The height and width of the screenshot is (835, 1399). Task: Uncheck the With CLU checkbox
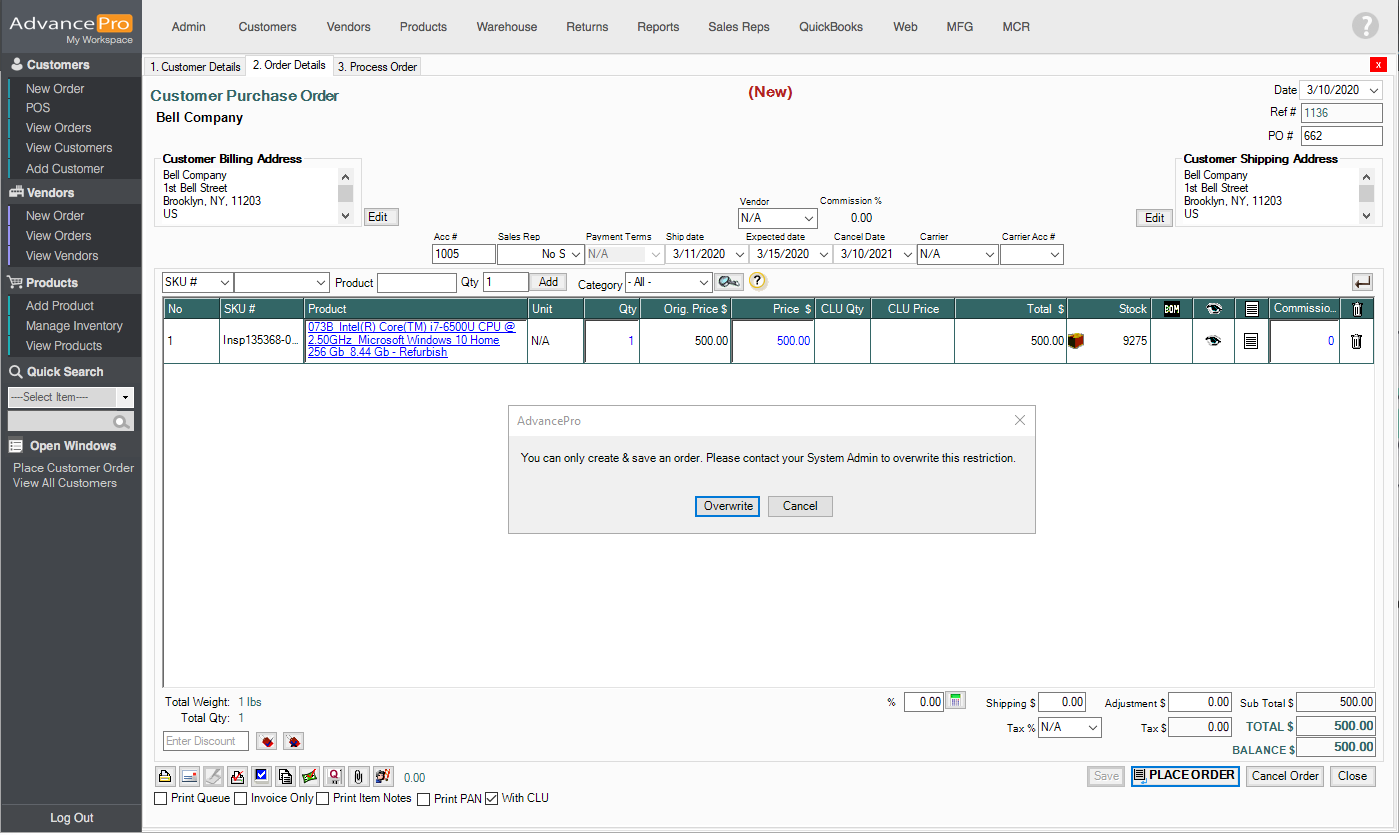click(x=491, y=799)
